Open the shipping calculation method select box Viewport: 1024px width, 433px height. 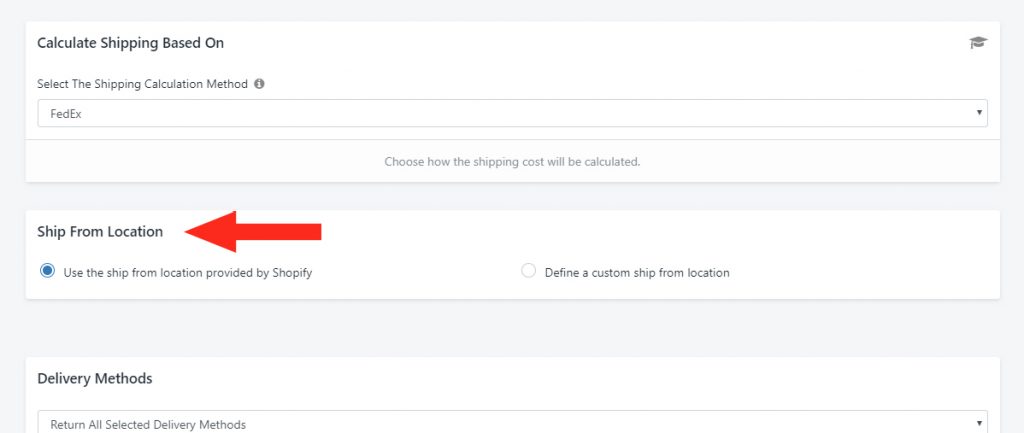(x=512, y=113)
